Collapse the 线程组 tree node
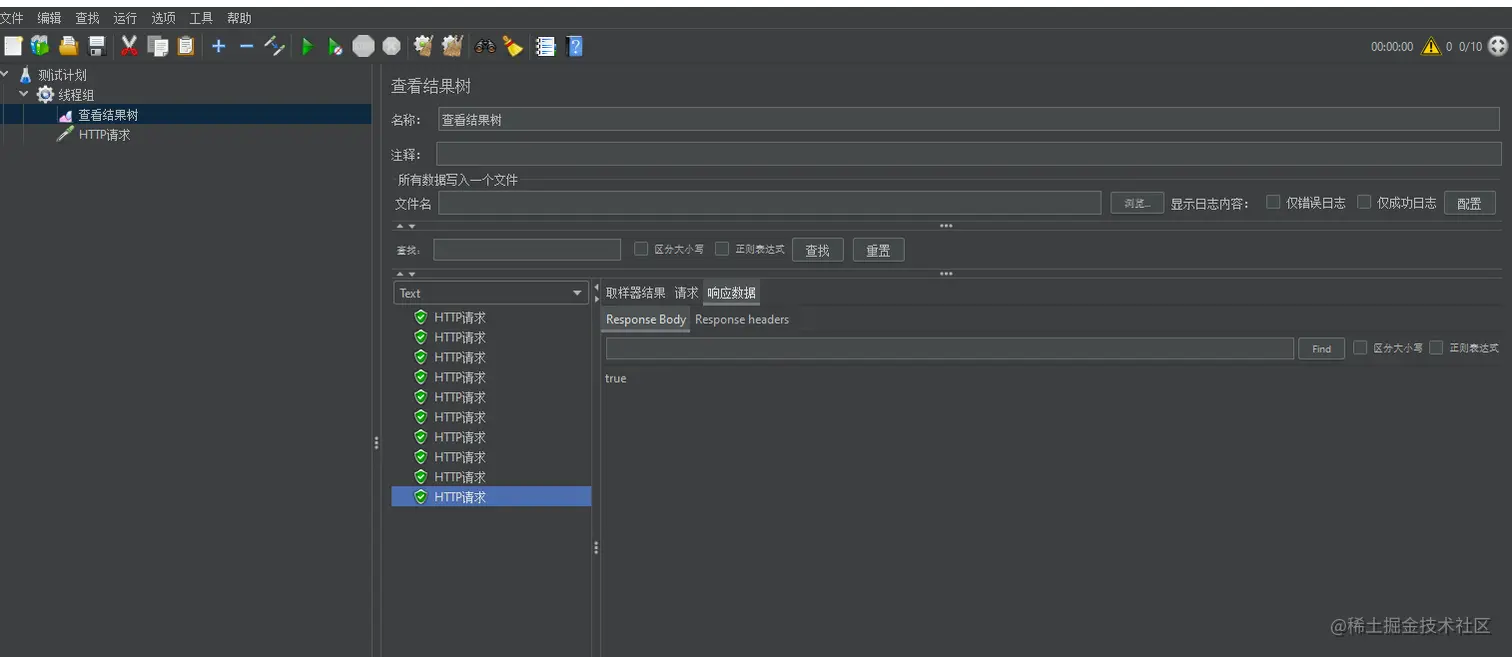The image size is (1512, 657). [x=23, y=94]
